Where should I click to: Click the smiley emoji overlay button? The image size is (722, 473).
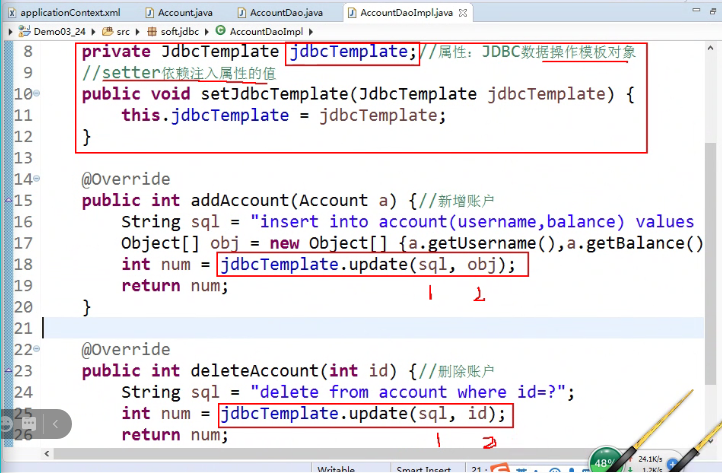[x=6, y=423]
